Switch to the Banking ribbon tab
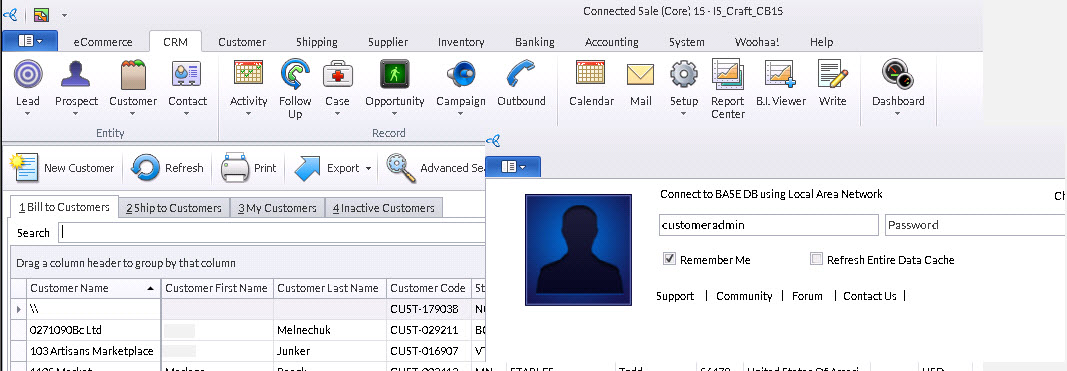The width and height of the screenshot is (1067, 371). coord(535,42)
